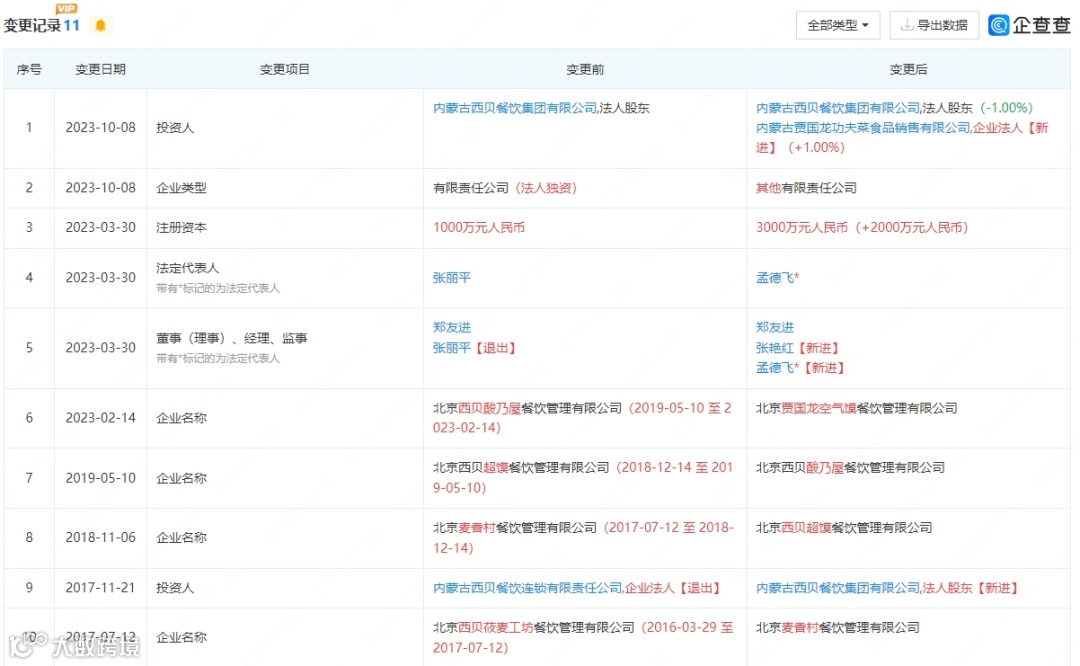Click the 变更记录 section title

(x=32, y=25)
